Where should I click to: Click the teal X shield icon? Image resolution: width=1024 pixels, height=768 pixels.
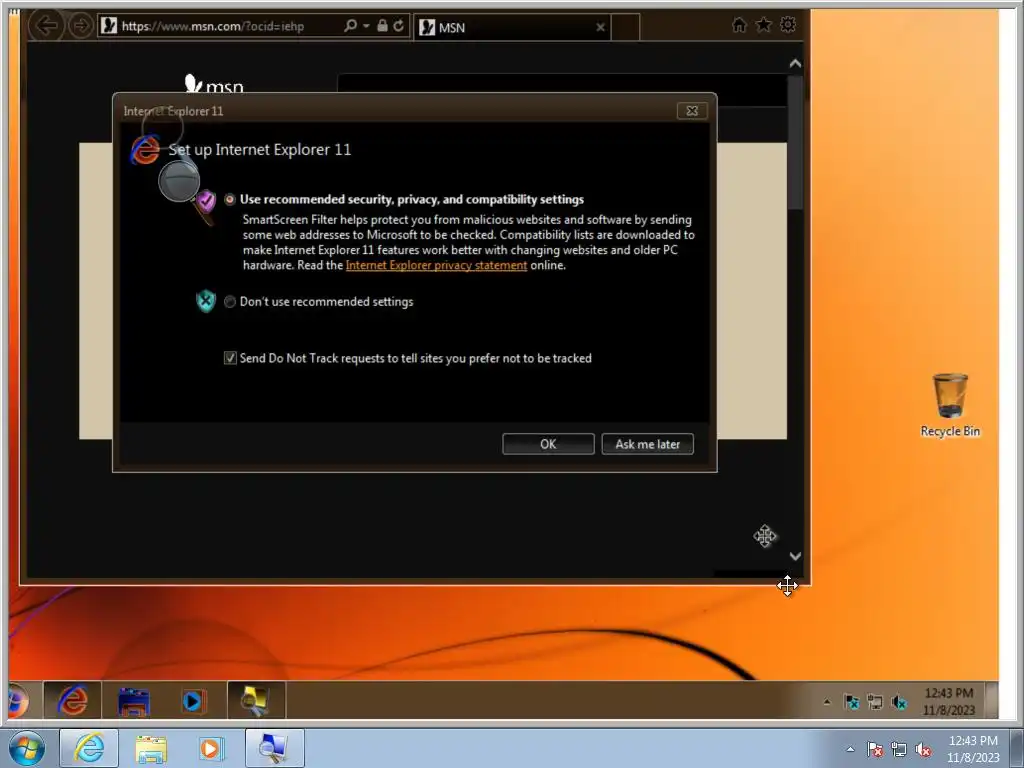(206, 301)
